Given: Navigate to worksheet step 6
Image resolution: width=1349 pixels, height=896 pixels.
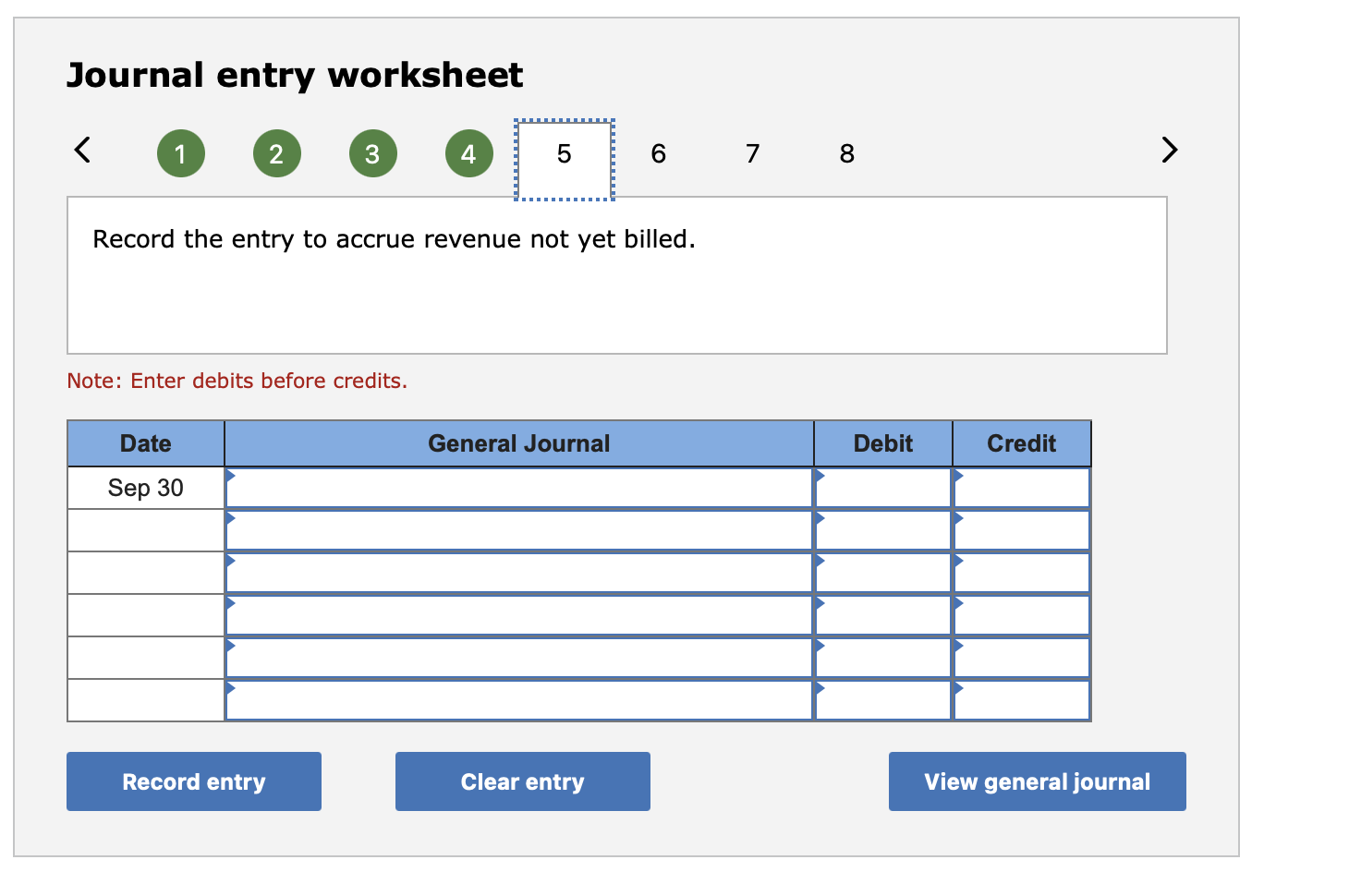Looking at the screenshot, I should coord(658,153).
